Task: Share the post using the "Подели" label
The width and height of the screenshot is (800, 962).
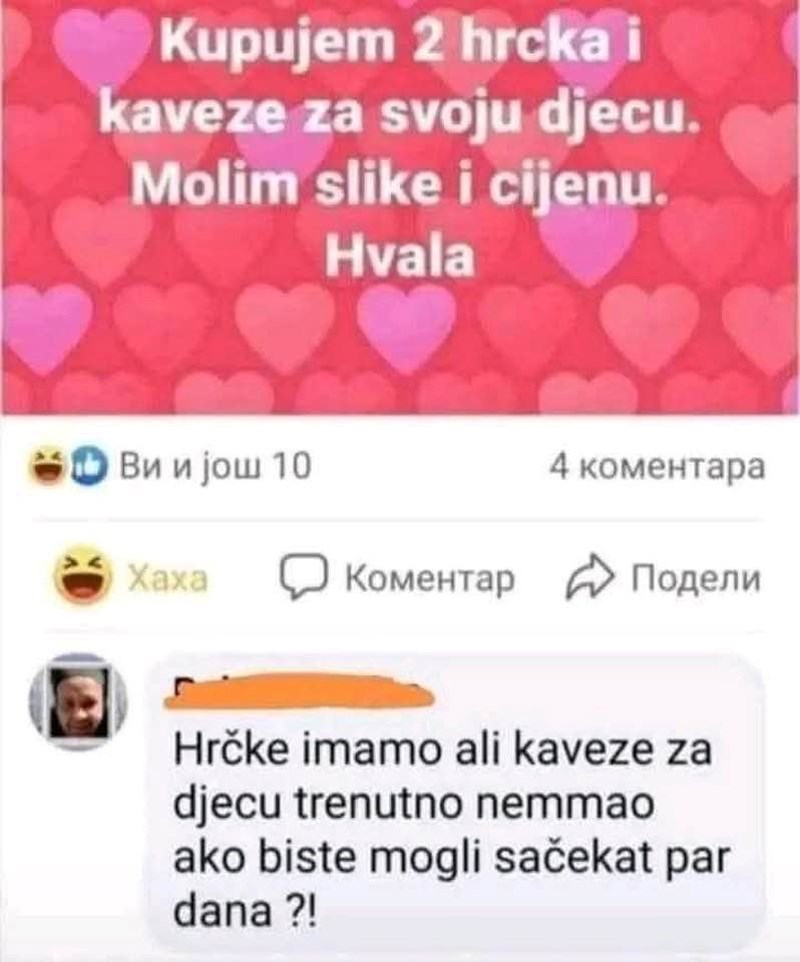Action: point(696,578)
